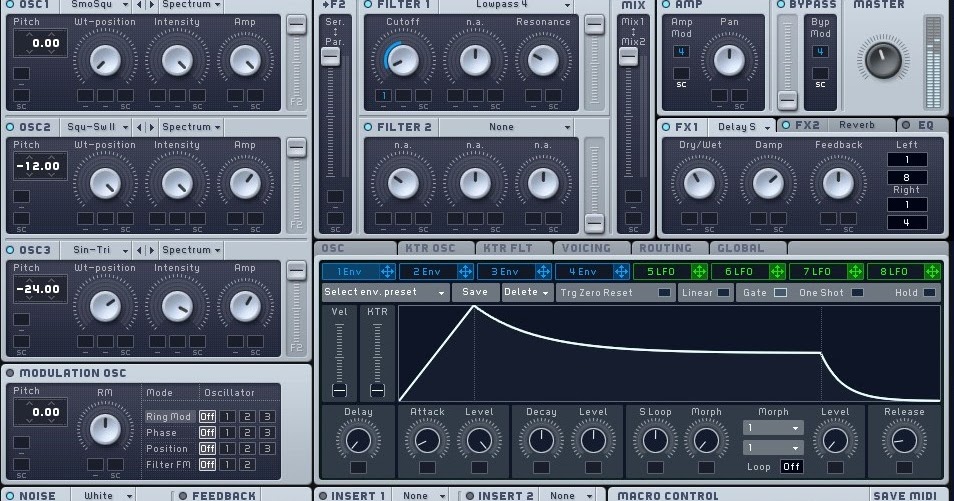Viewport: 954px width, 501px height.
Task: Click Ring Mod Off button
Action: point(207,417)
